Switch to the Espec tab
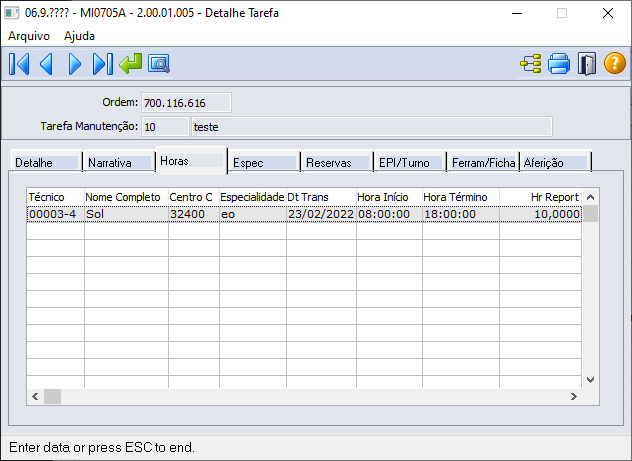This screenshot has width=632, height=461. 265,162
